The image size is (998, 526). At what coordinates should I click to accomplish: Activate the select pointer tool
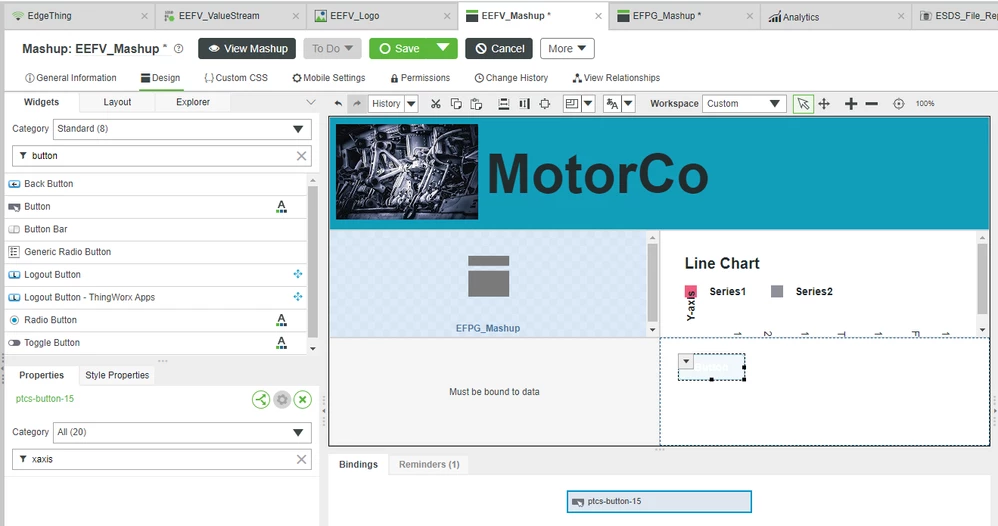click(803, 103)
